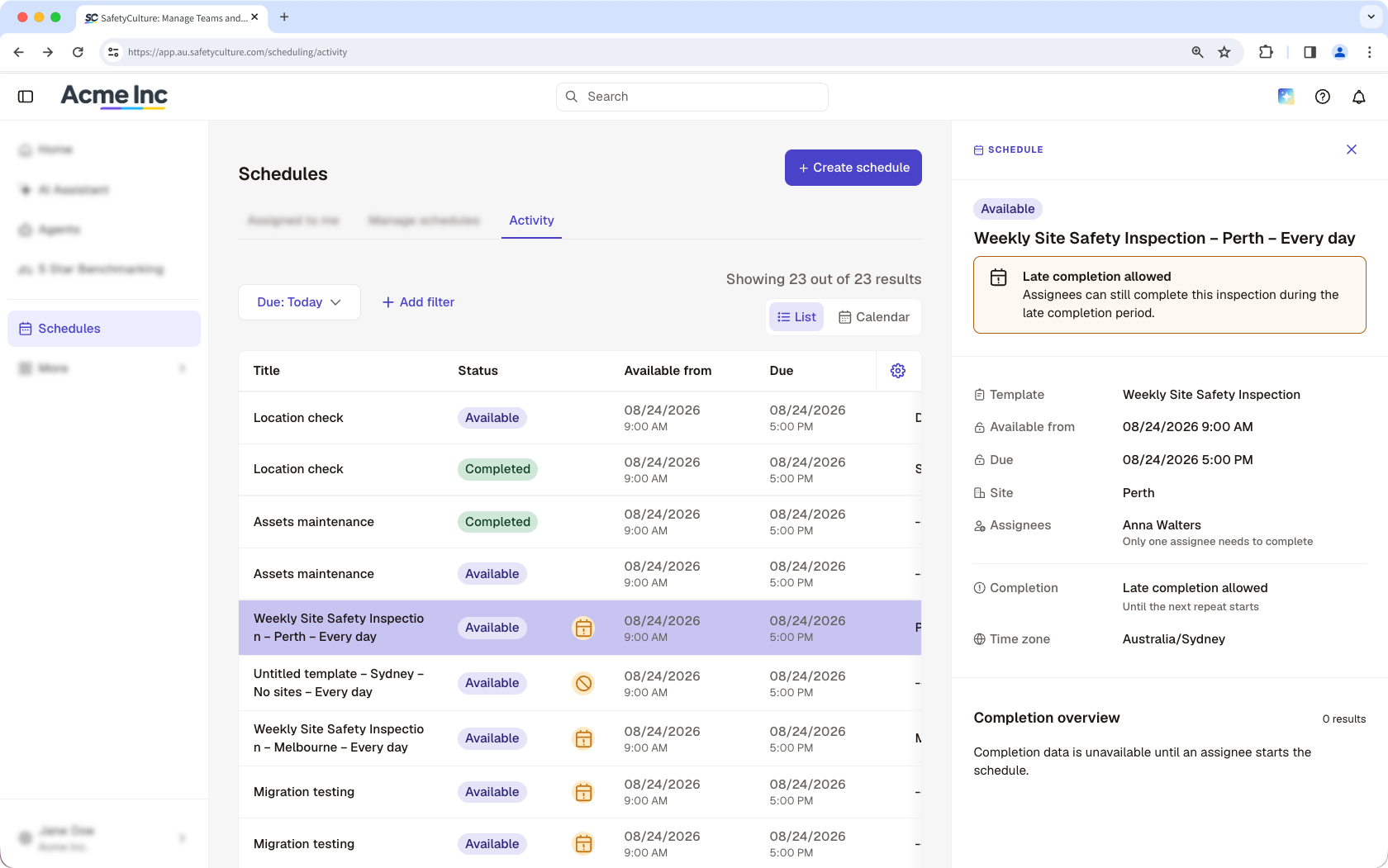
Task: Open the Assets maintenance row marked Available
Action: coord(580,574)
